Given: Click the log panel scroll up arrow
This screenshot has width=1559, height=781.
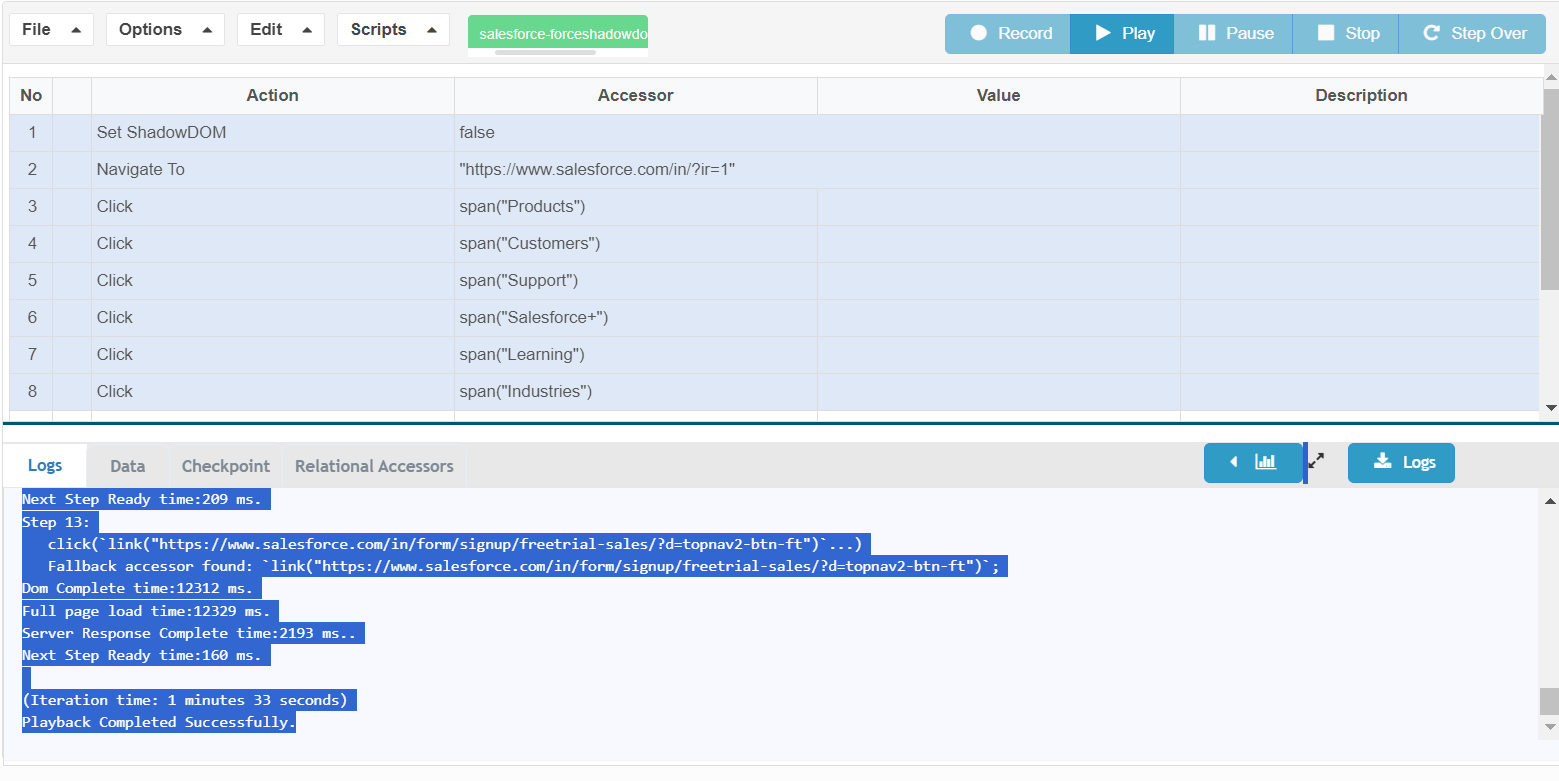Looking at the screenshot, I should [1549, 501].
